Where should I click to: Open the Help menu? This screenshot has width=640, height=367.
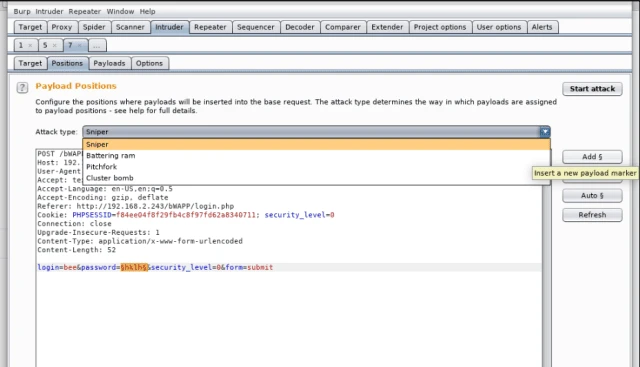(147, 11)
